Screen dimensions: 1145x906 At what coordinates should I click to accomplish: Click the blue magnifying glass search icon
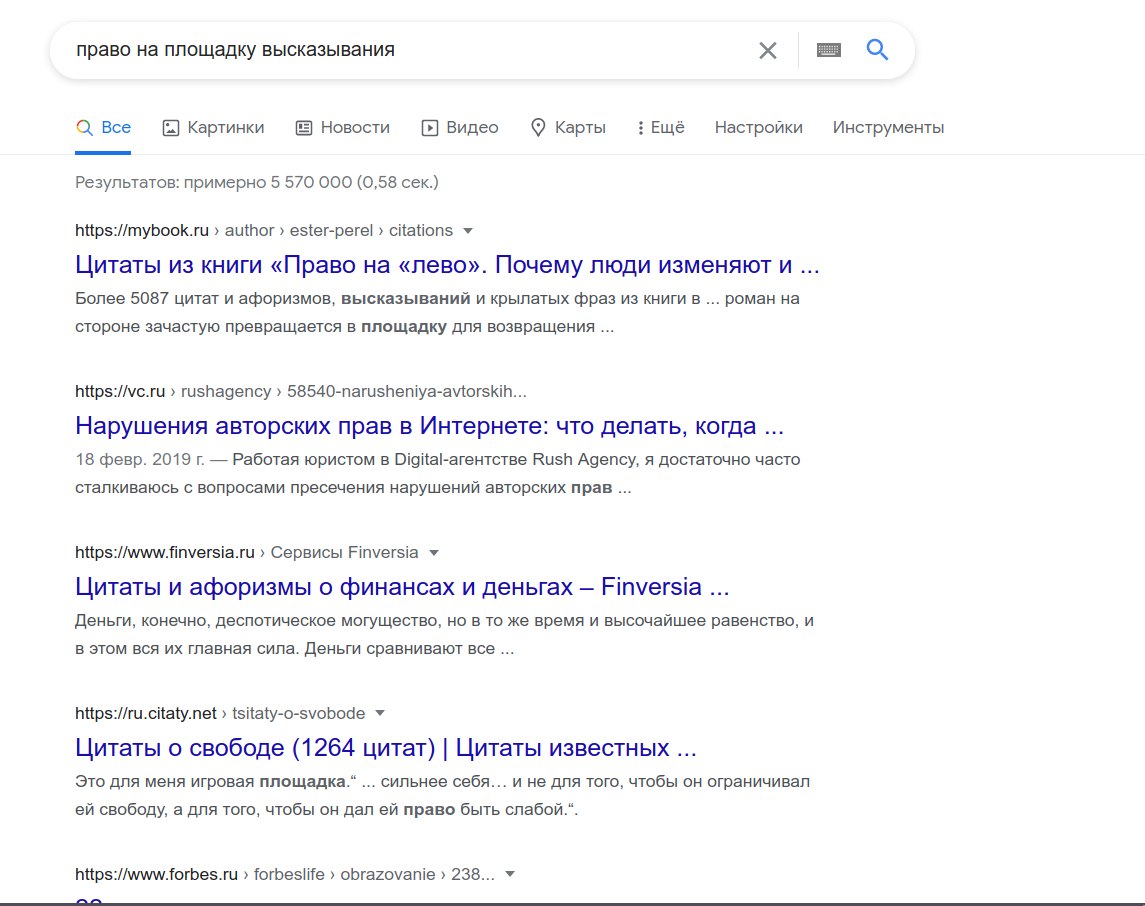[877, 50]
